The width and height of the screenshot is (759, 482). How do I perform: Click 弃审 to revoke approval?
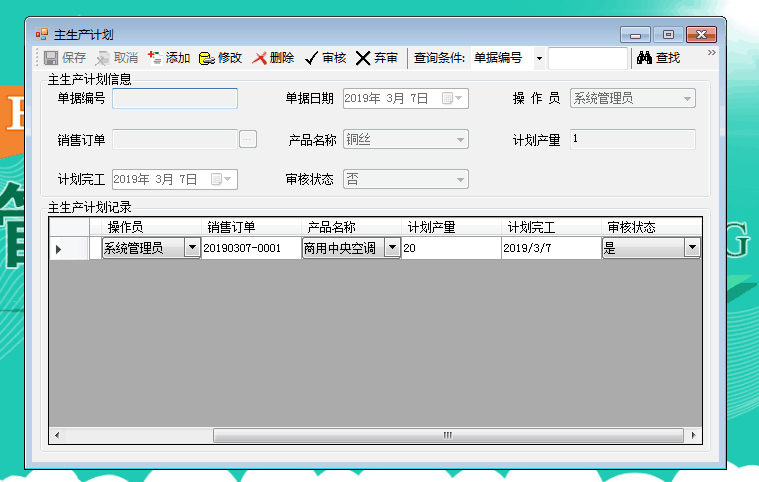pyautogui.click(x=377, y=58)
